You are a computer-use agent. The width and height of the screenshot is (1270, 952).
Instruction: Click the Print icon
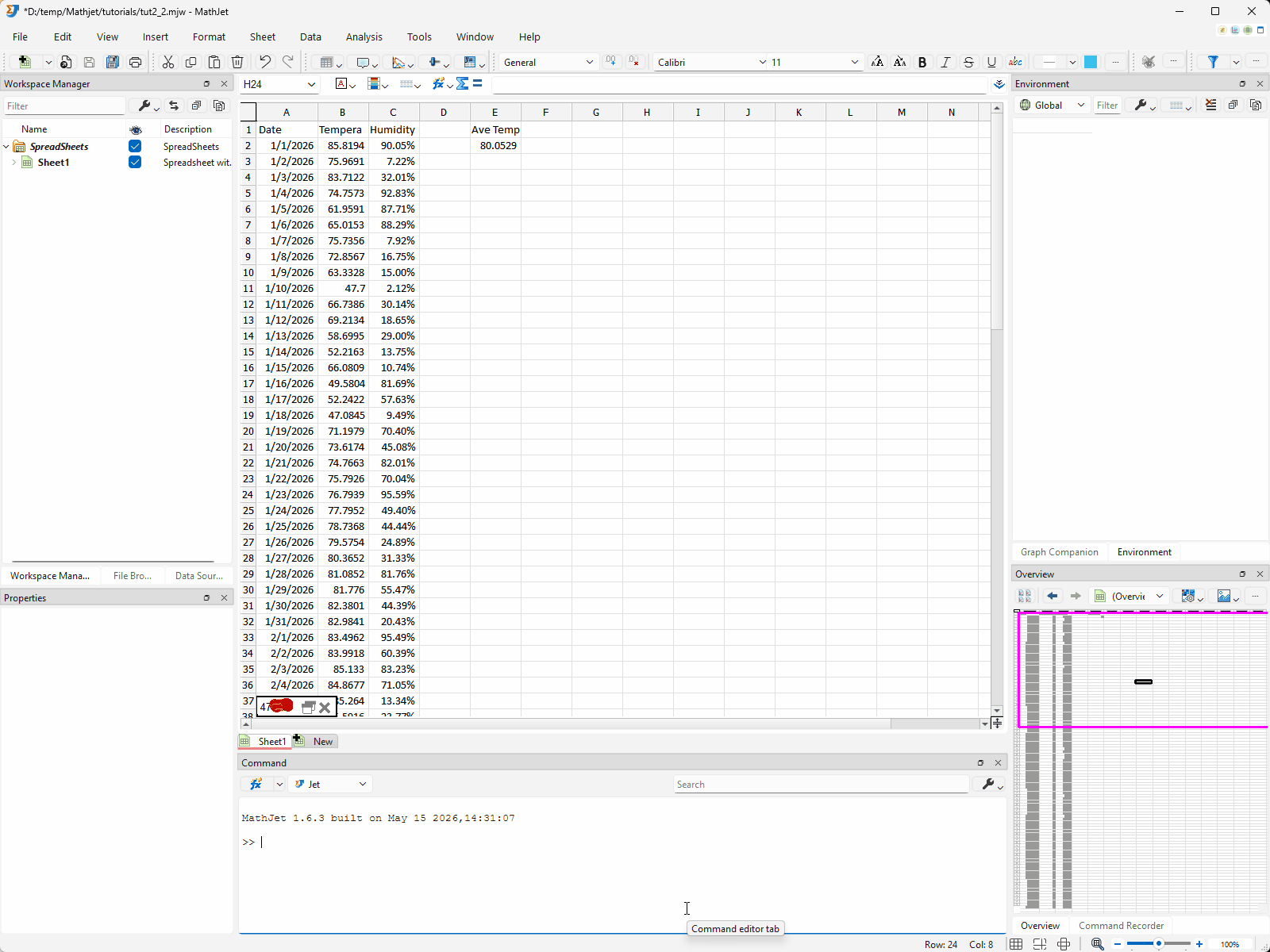coord(136,62)
